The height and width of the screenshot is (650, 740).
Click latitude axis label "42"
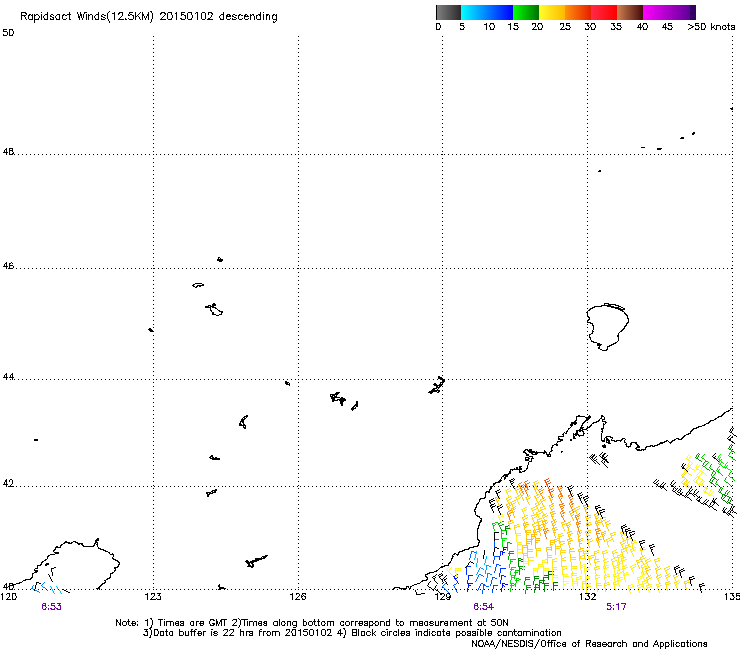pos(8,483)
